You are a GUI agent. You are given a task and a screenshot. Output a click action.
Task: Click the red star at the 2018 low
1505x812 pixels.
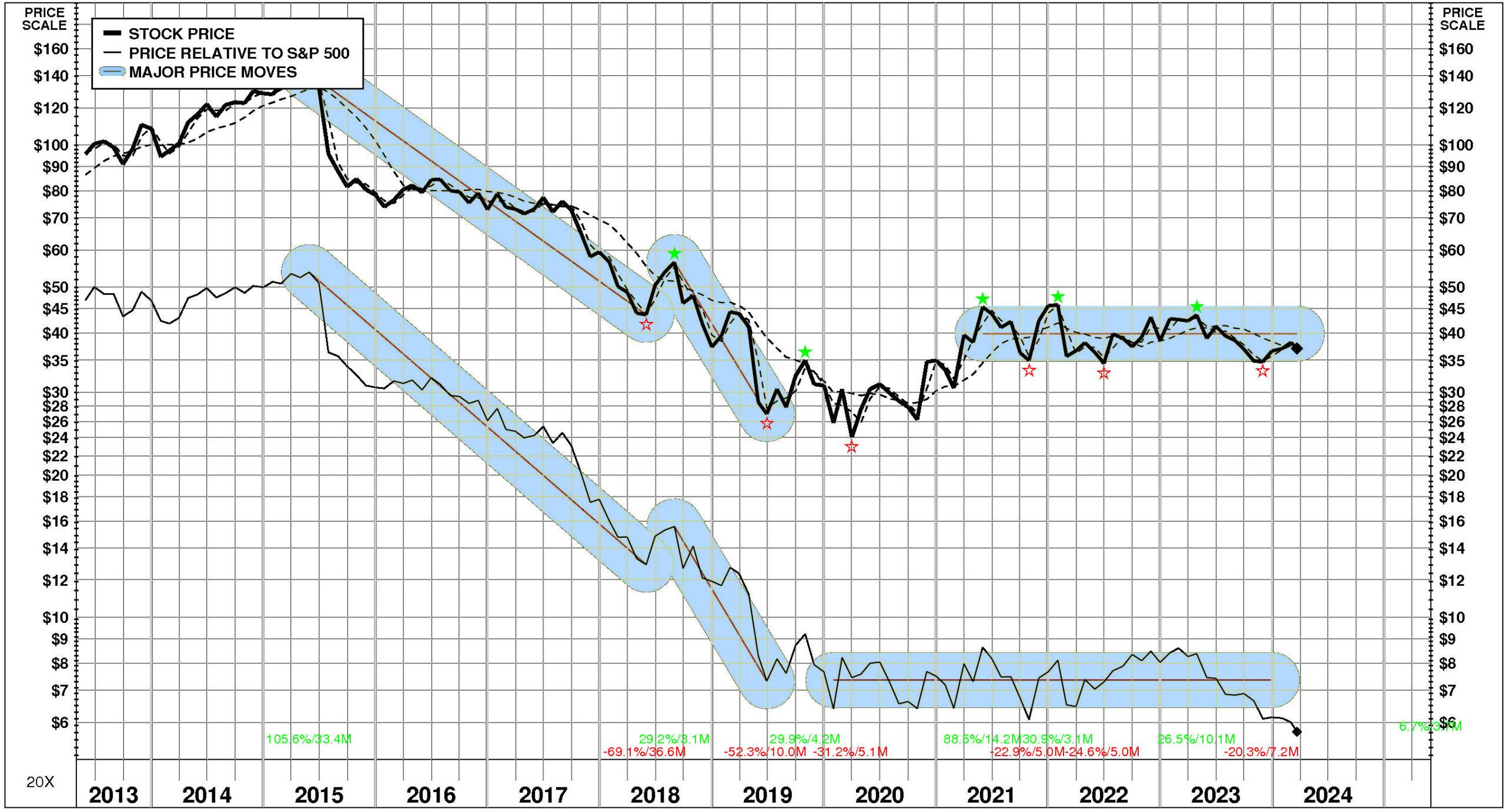tap(646, 324)
